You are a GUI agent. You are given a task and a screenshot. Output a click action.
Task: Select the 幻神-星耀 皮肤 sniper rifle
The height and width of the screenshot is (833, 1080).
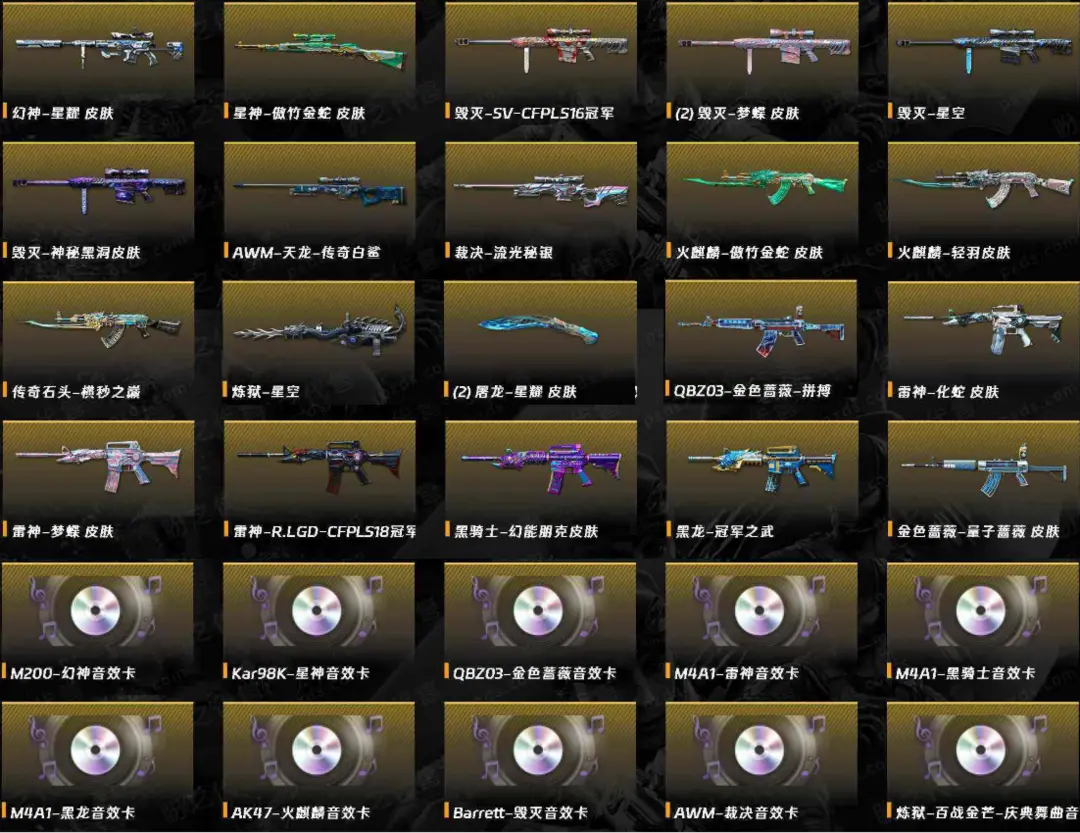click(98, 50)
